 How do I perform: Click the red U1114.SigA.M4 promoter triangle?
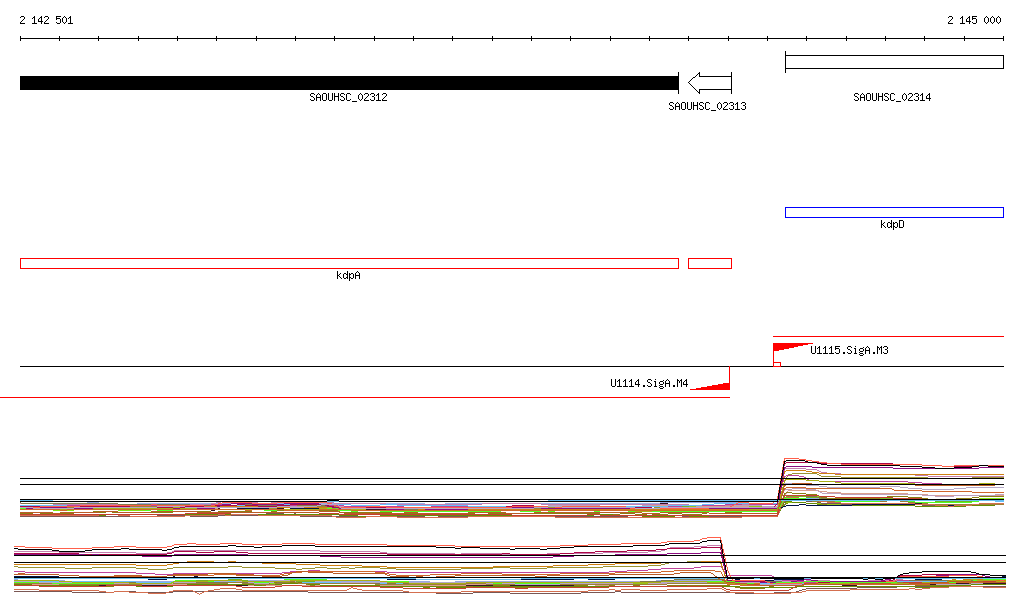coord(714,385)
